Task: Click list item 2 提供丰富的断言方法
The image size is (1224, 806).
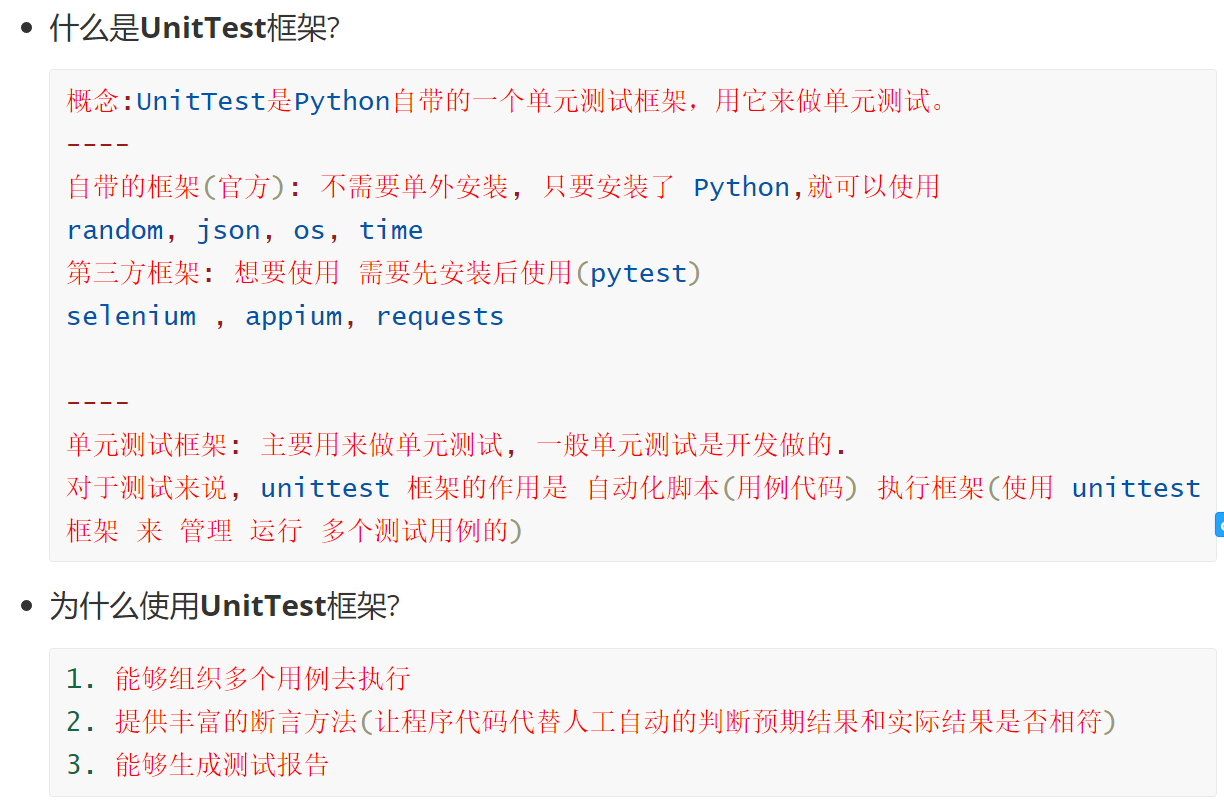Action: pos(591,722)
